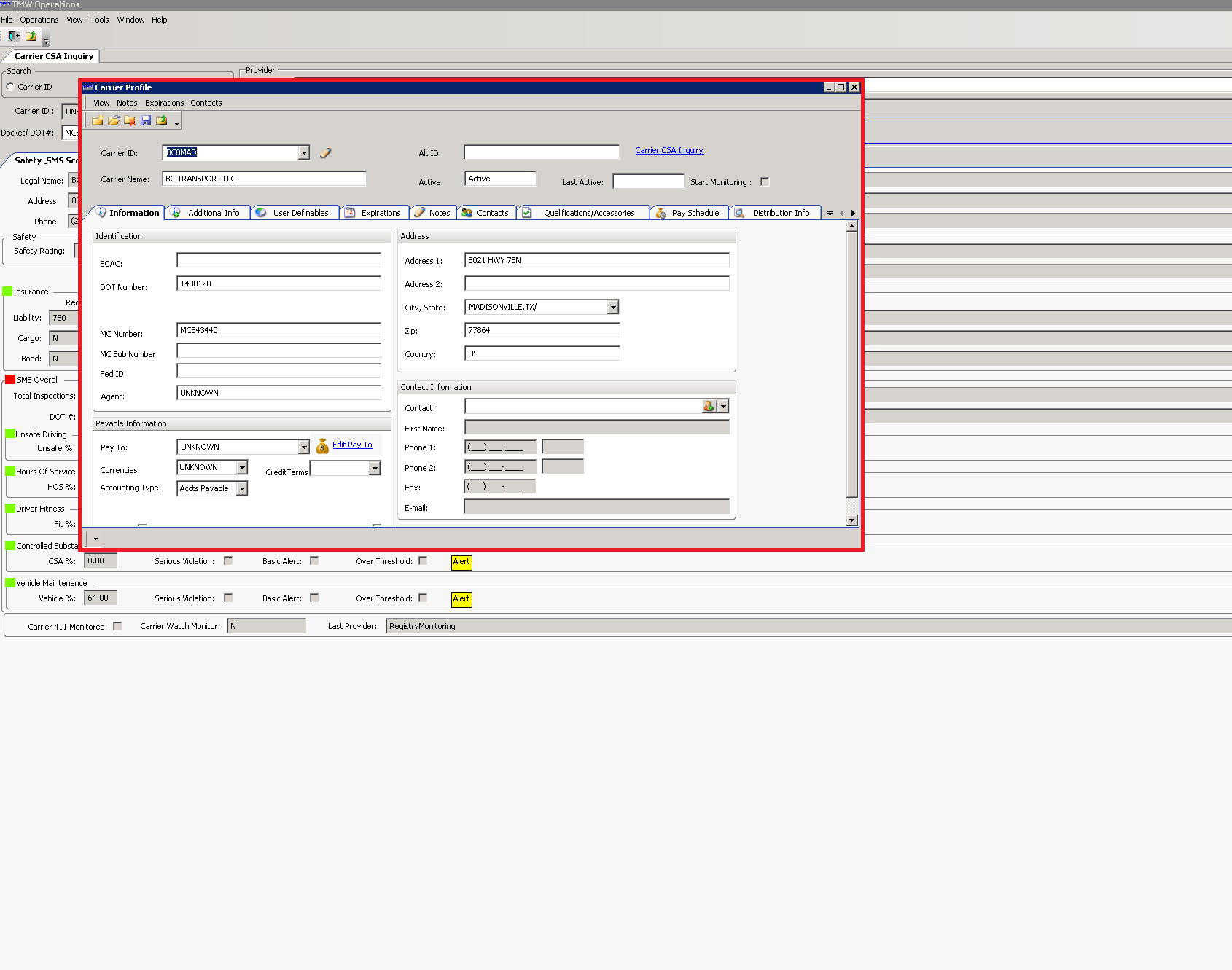Screen dimensions: 1232x970
Task: Click the Carrier Profile vertical scrollbar thumb
Action: (x=851, y=364)
